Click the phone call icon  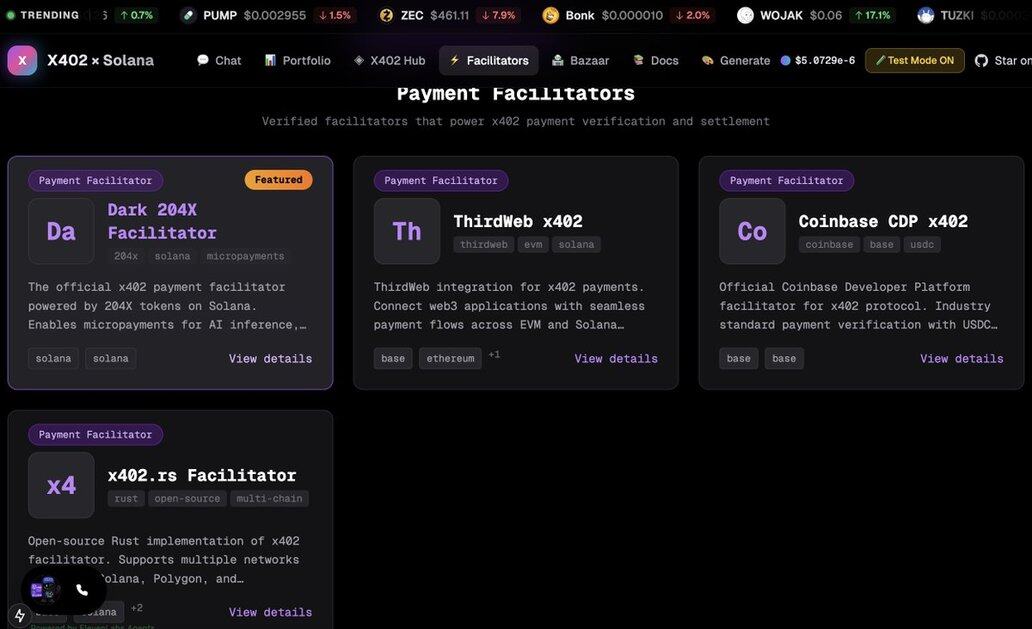click(82, 590)
